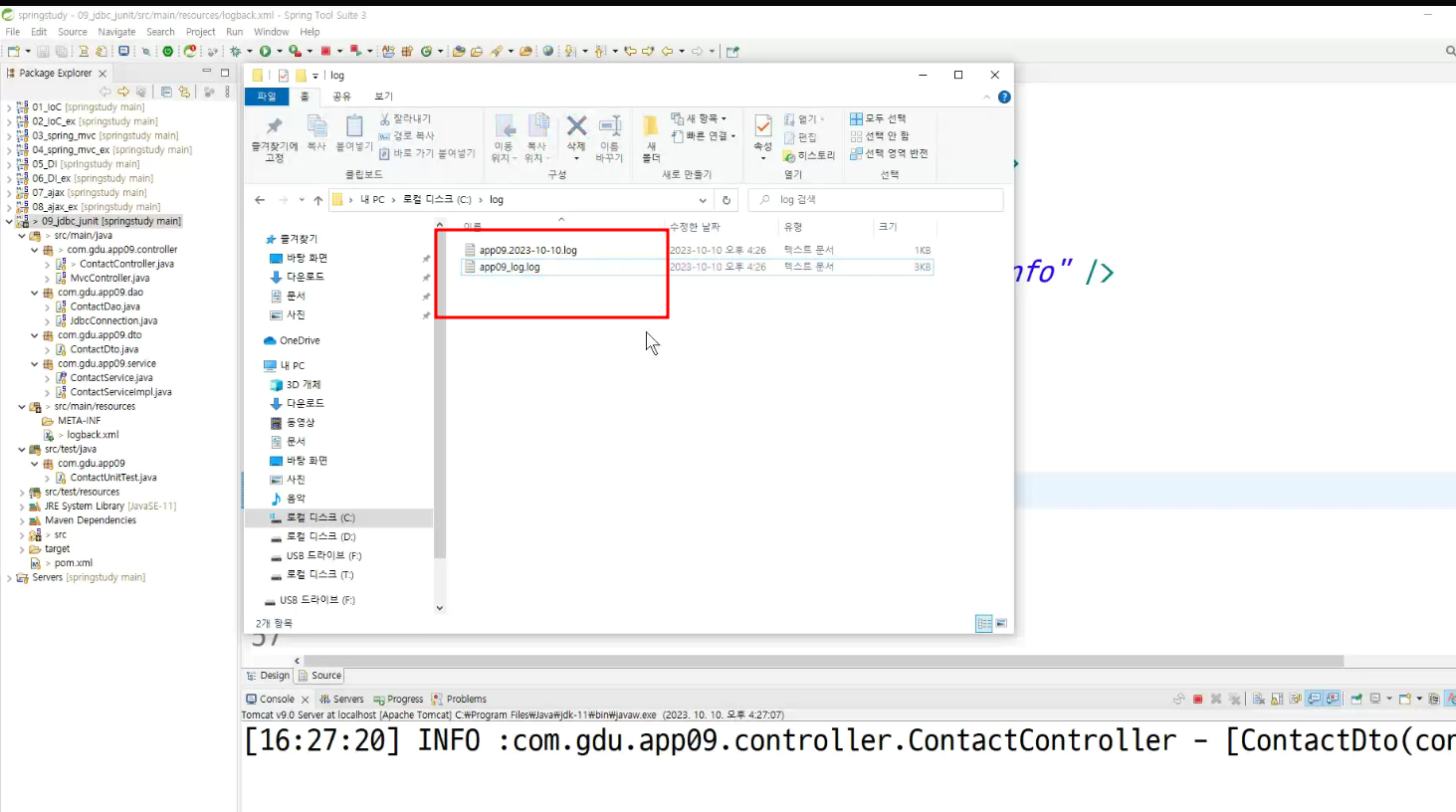Image resolution: width=1456 pixels, height=812 pixels.
Task: Open the Window menu in STS
Action: pos(271,32)
